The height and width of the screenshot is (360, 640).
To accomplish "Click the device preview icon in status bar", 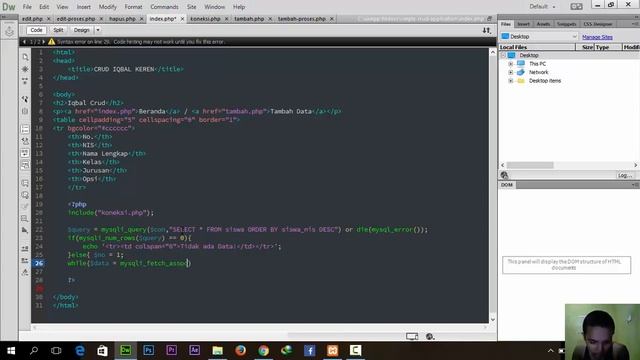I will pos(412,336).
